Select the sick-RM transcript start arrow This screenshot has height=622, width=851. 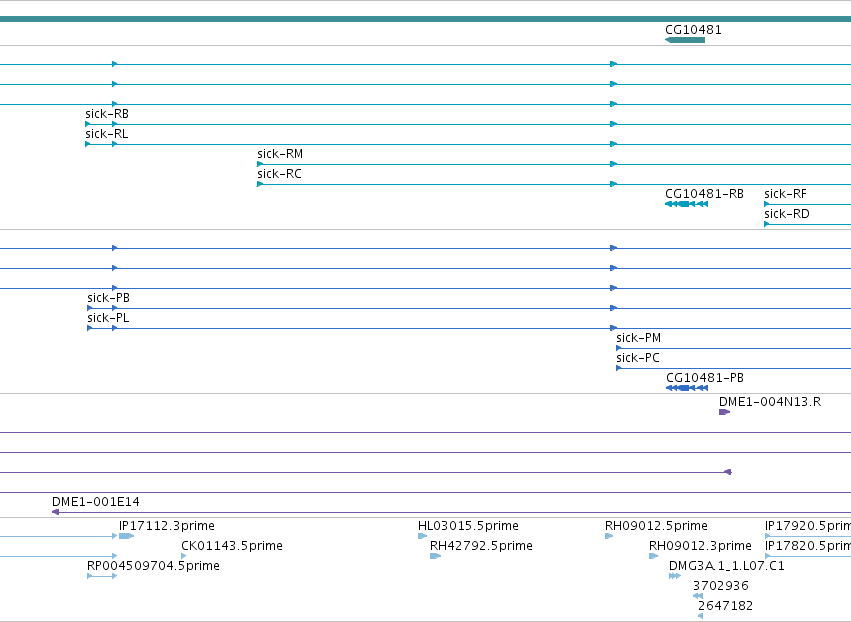click(x=261, y=164)
